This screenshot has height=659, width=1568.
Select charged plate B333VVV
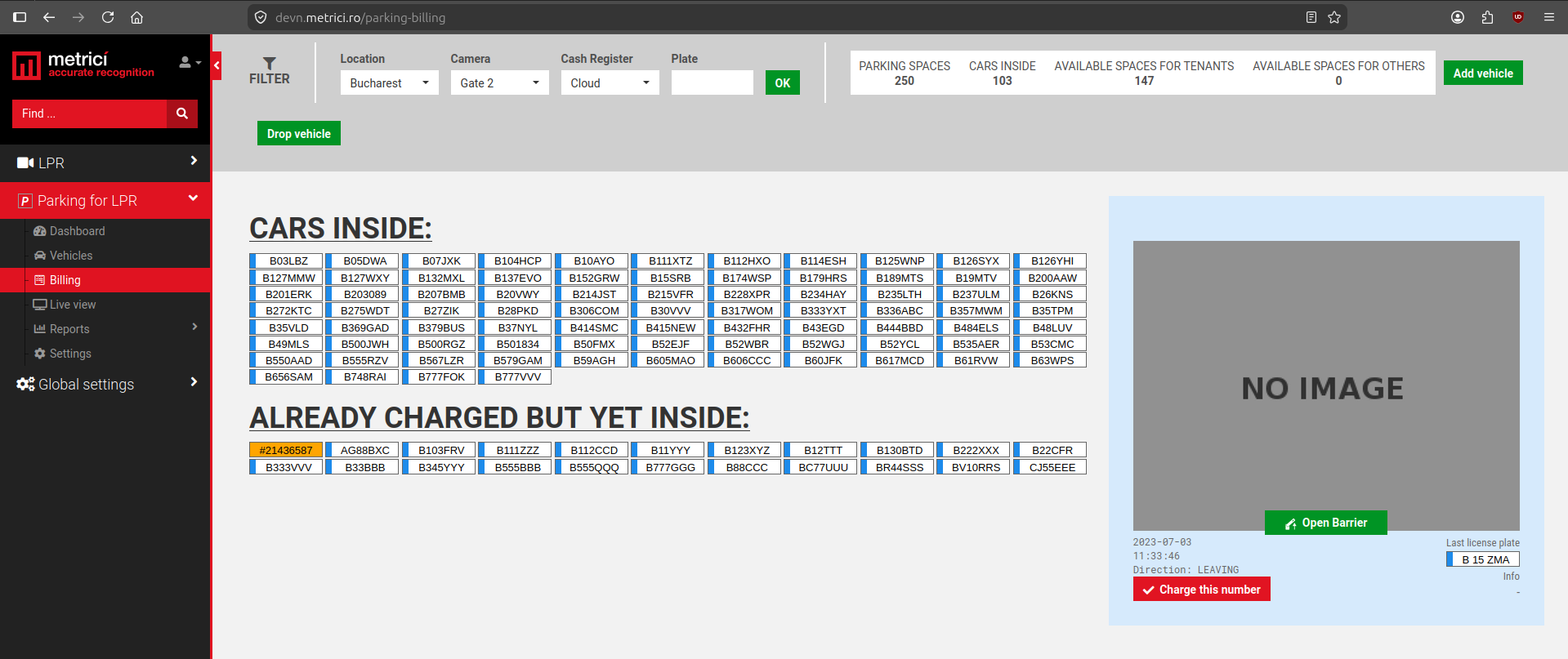tap(286, 467)
